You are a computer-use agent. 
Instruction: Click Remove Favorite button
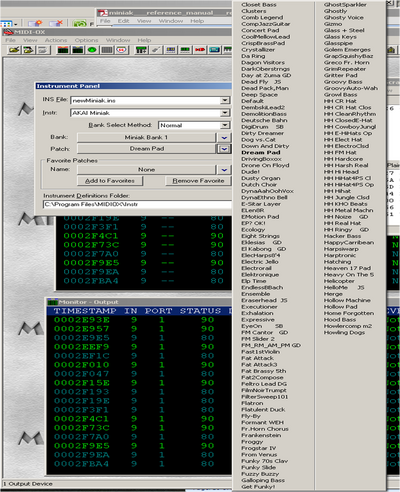click(198, 181)
